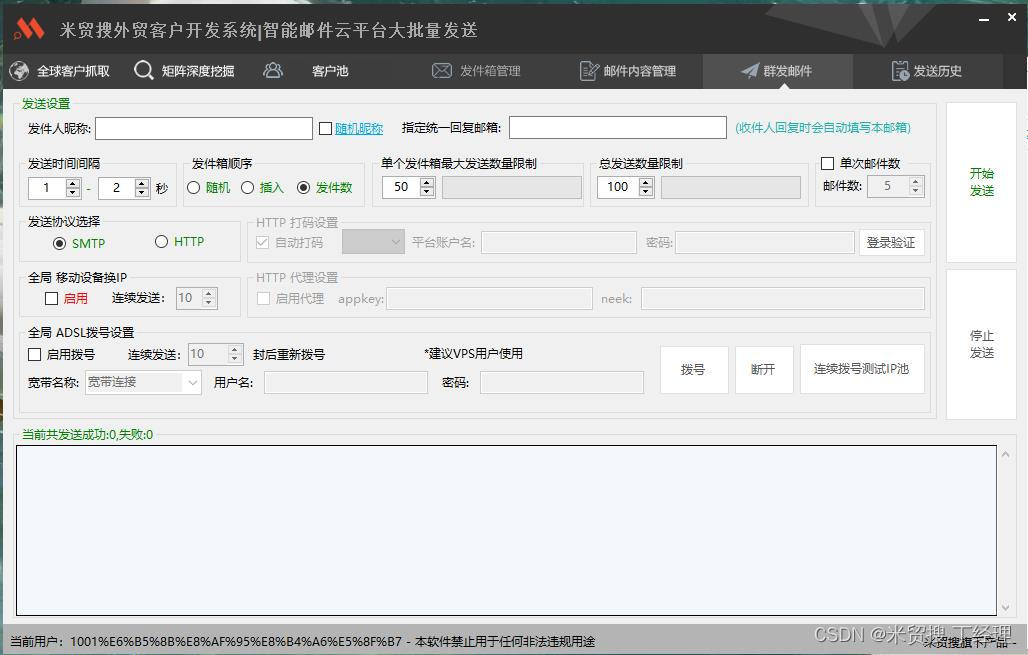The image size is (1028, 655).
Task: Click the edit icon for 邮件内容管理
Action: tap(589, 71)
